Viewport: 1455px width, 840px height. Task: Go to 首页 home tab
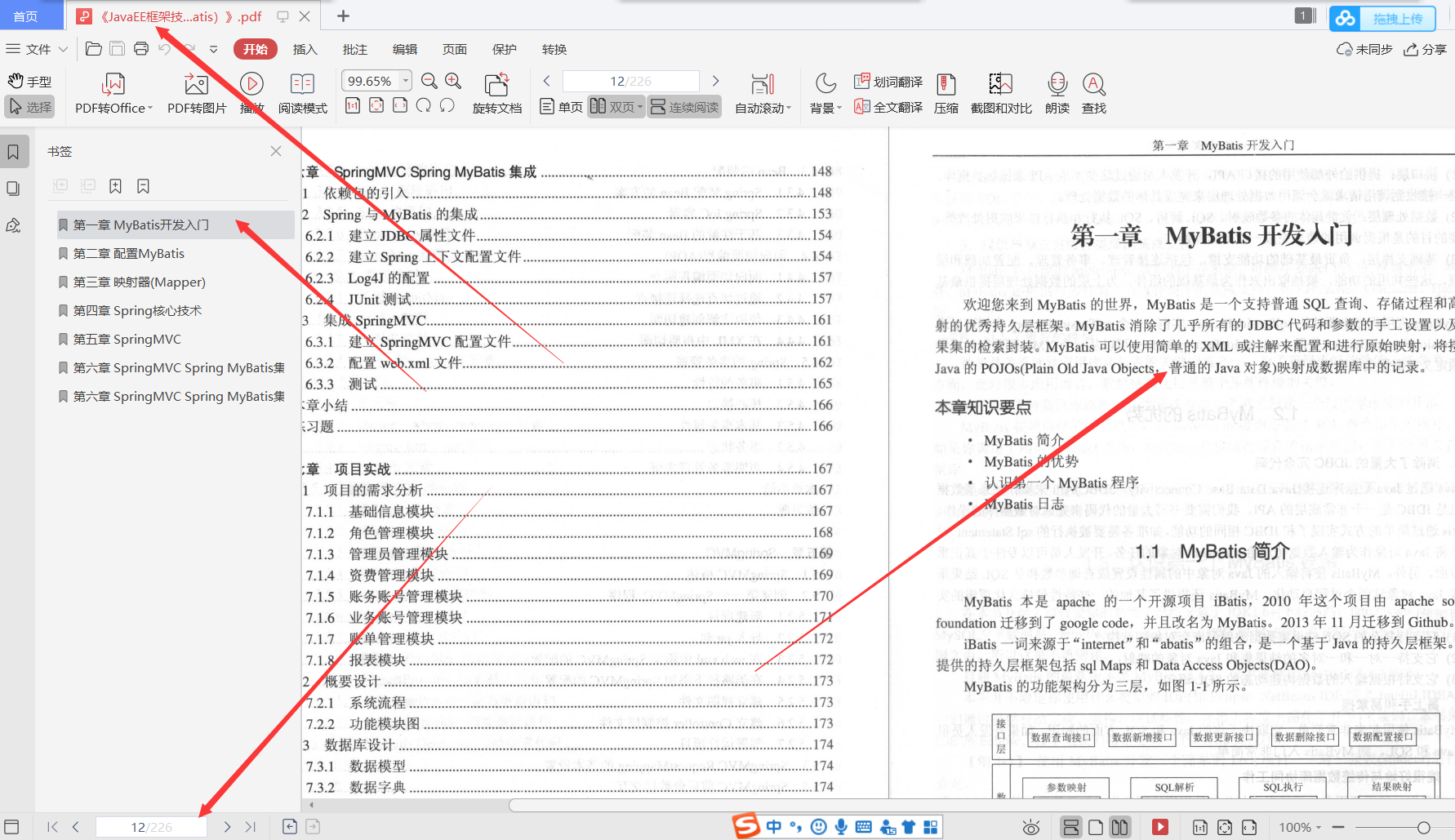pos(26,16)
